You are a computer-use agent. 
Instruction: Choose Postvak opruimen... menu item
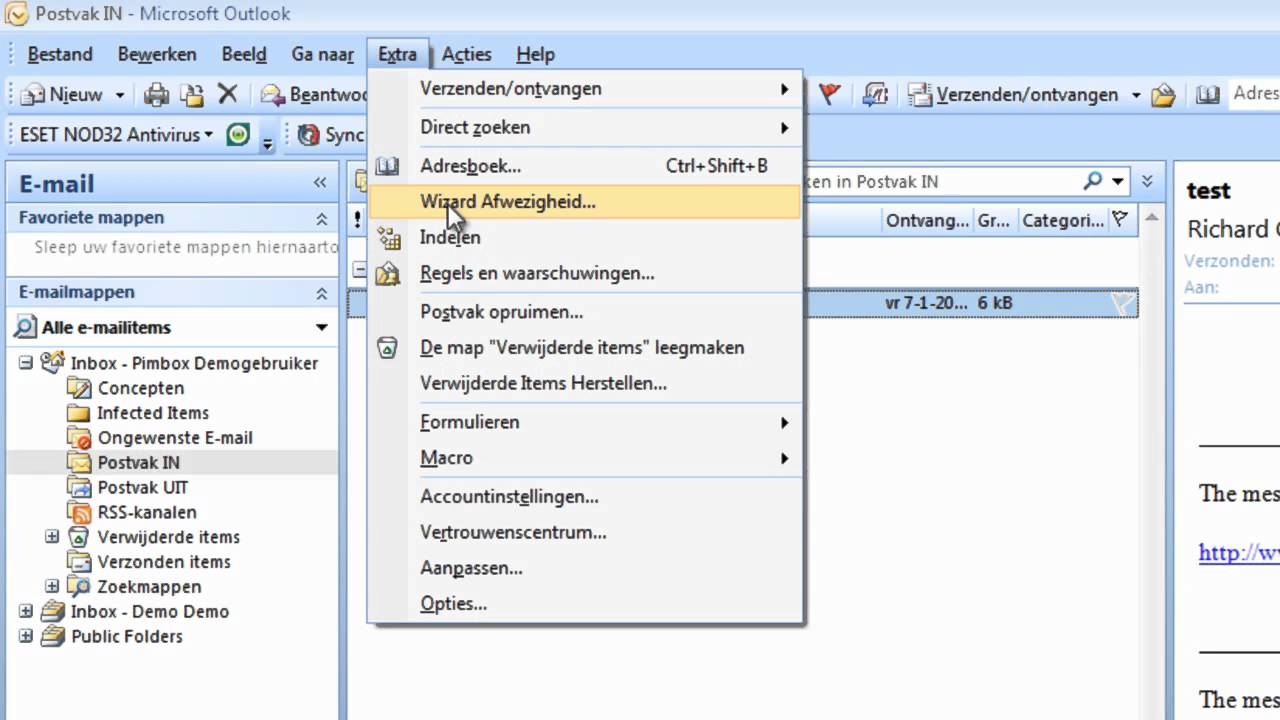coord(586,312)
